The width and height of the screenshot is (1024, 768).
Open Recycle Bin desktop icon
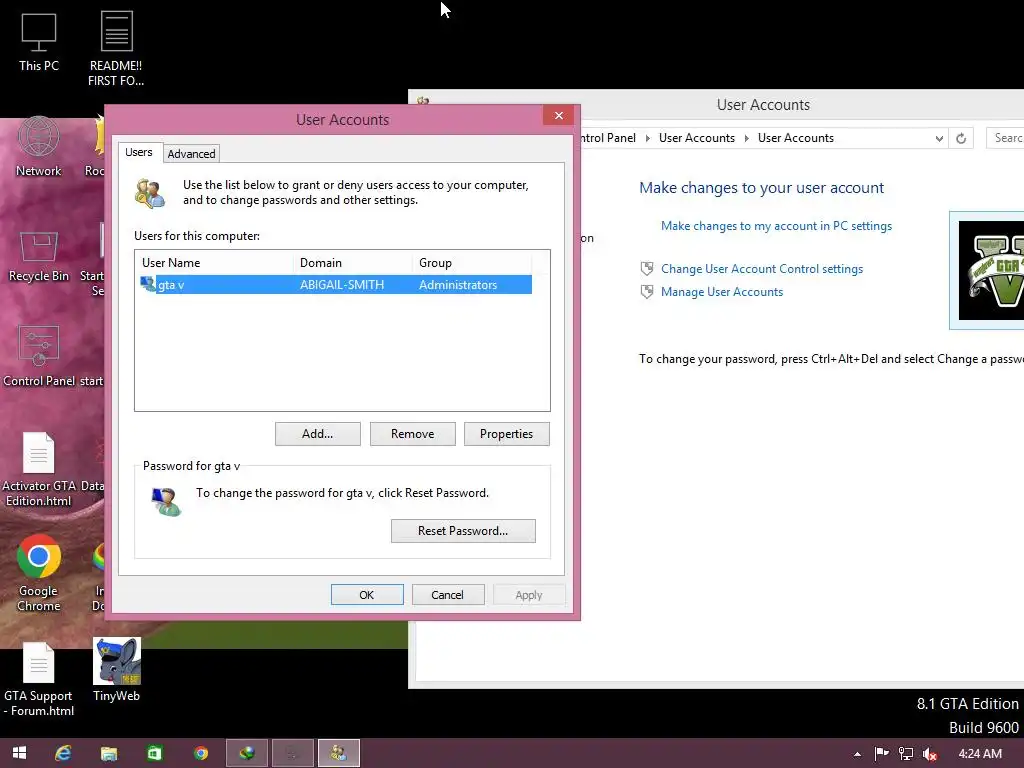(39, 256)
